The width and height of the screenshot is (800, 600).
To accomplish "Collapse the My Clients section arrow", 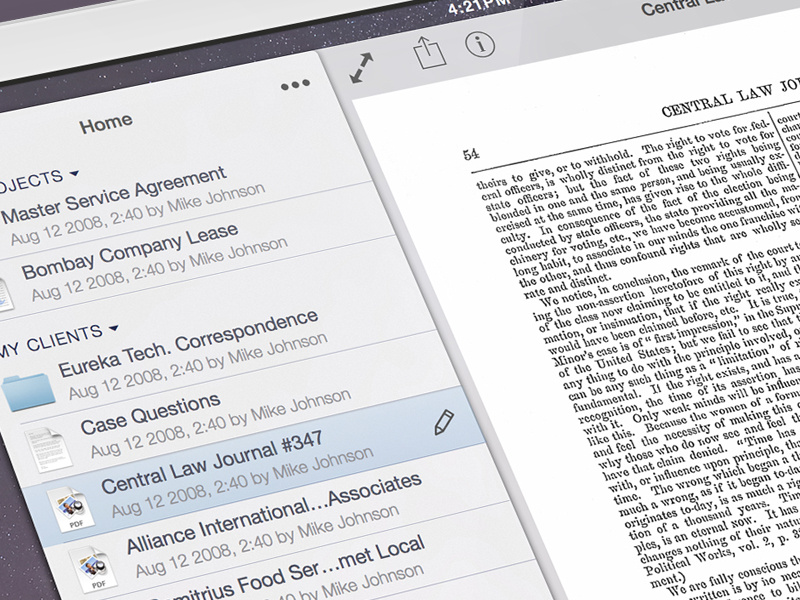I will (114, 328).
